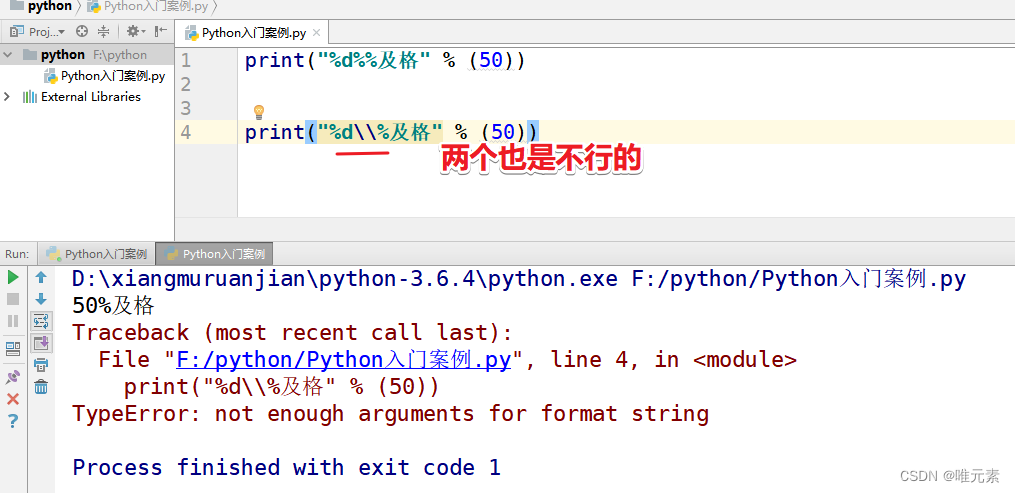Click "Traceback (most recent call last):" in console
1015x493 pixels.
point(292,333)
